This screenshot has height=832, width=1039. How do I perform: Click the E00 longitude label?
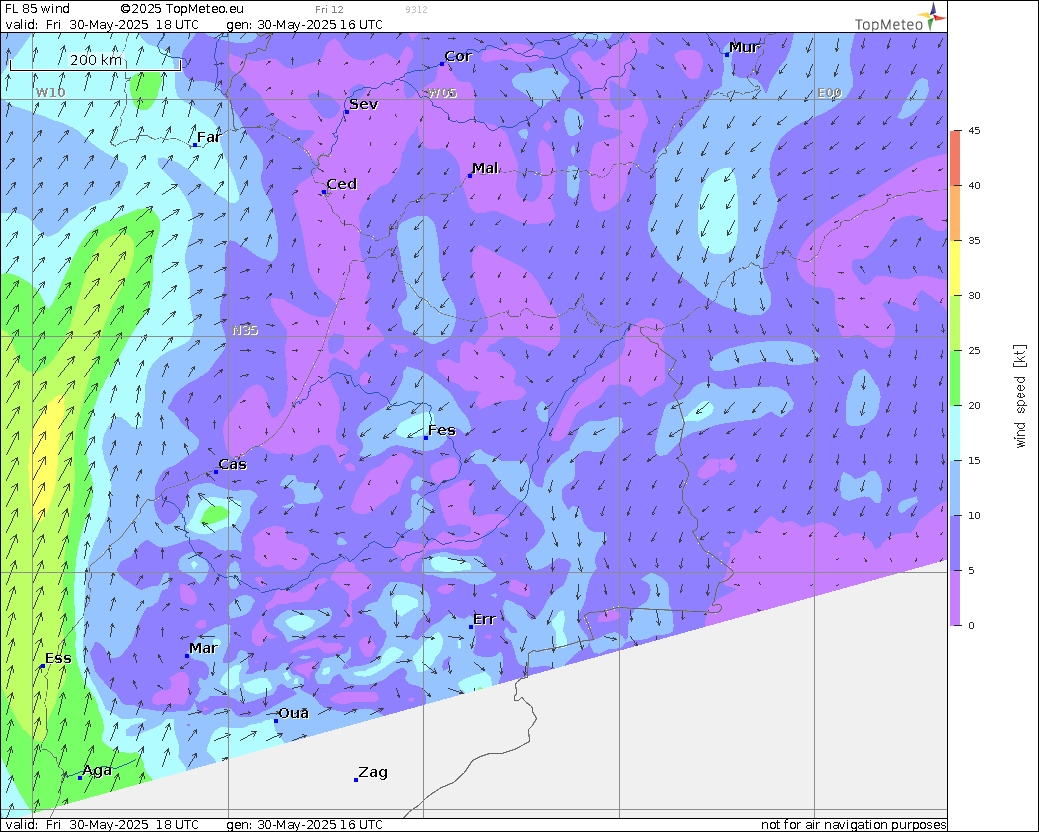tap(829, 93)
